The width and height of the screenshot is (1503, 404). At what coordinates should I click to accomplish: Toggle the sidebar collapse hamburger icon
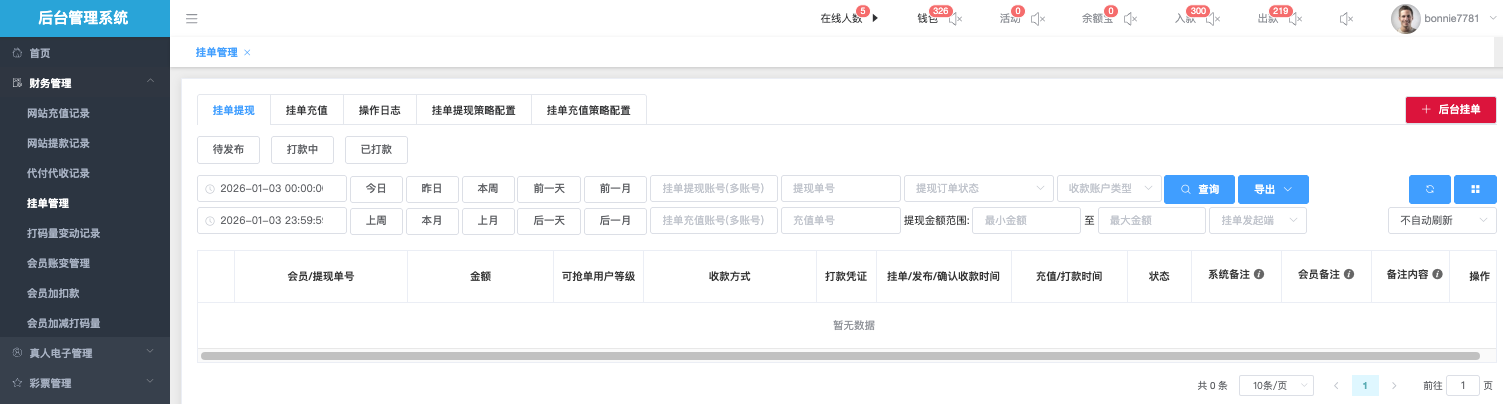click(x=192, y=18)
